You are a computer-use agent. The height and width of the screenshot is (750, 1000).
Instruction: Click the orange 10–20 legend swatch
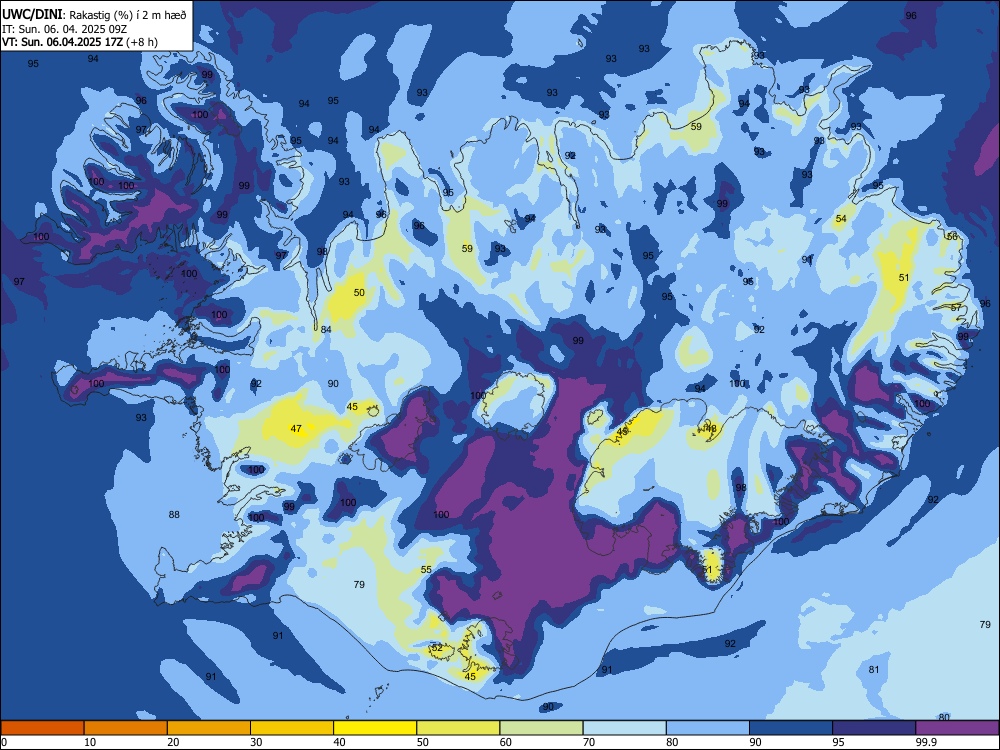pos(126,728)
